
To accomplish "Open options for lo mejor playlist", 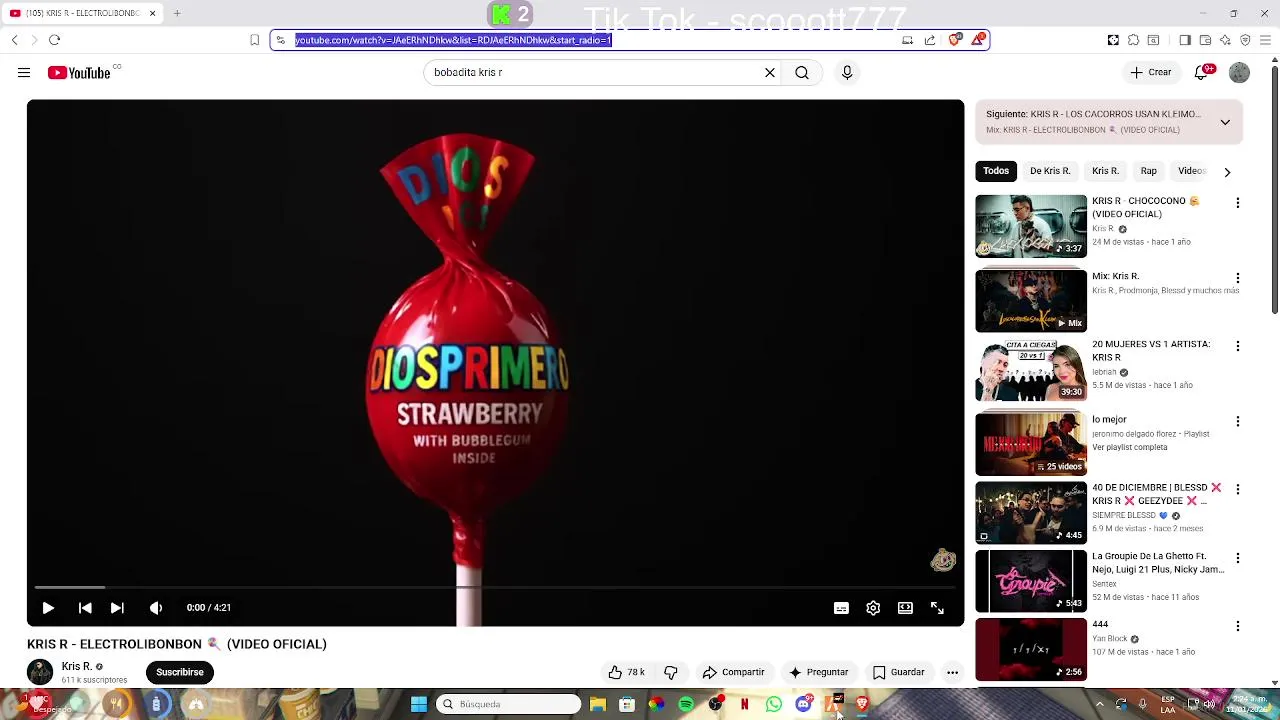I will pyautogui.click(x=1238, y=421).
